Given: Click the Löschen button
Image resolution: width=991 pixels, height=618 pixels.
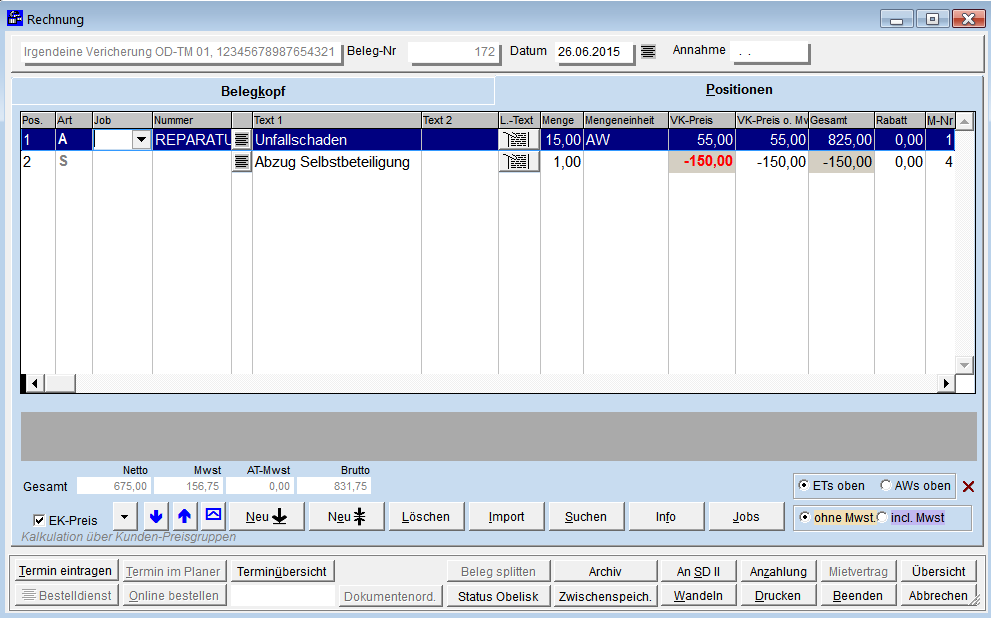Looking at the screenshot, I should click(426, 517).
